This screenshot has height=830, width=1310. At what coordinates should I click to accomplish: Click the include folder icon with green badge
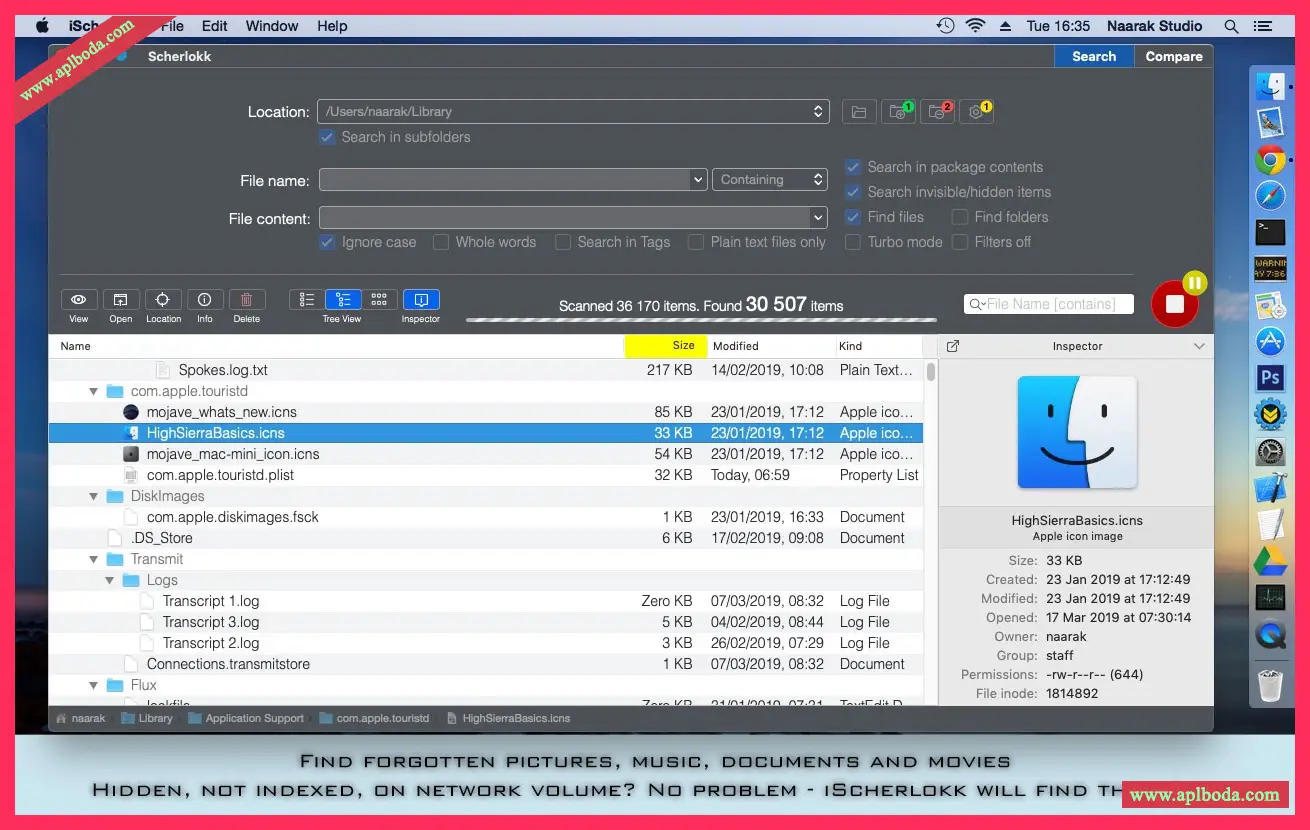click(x=898, y=112)
